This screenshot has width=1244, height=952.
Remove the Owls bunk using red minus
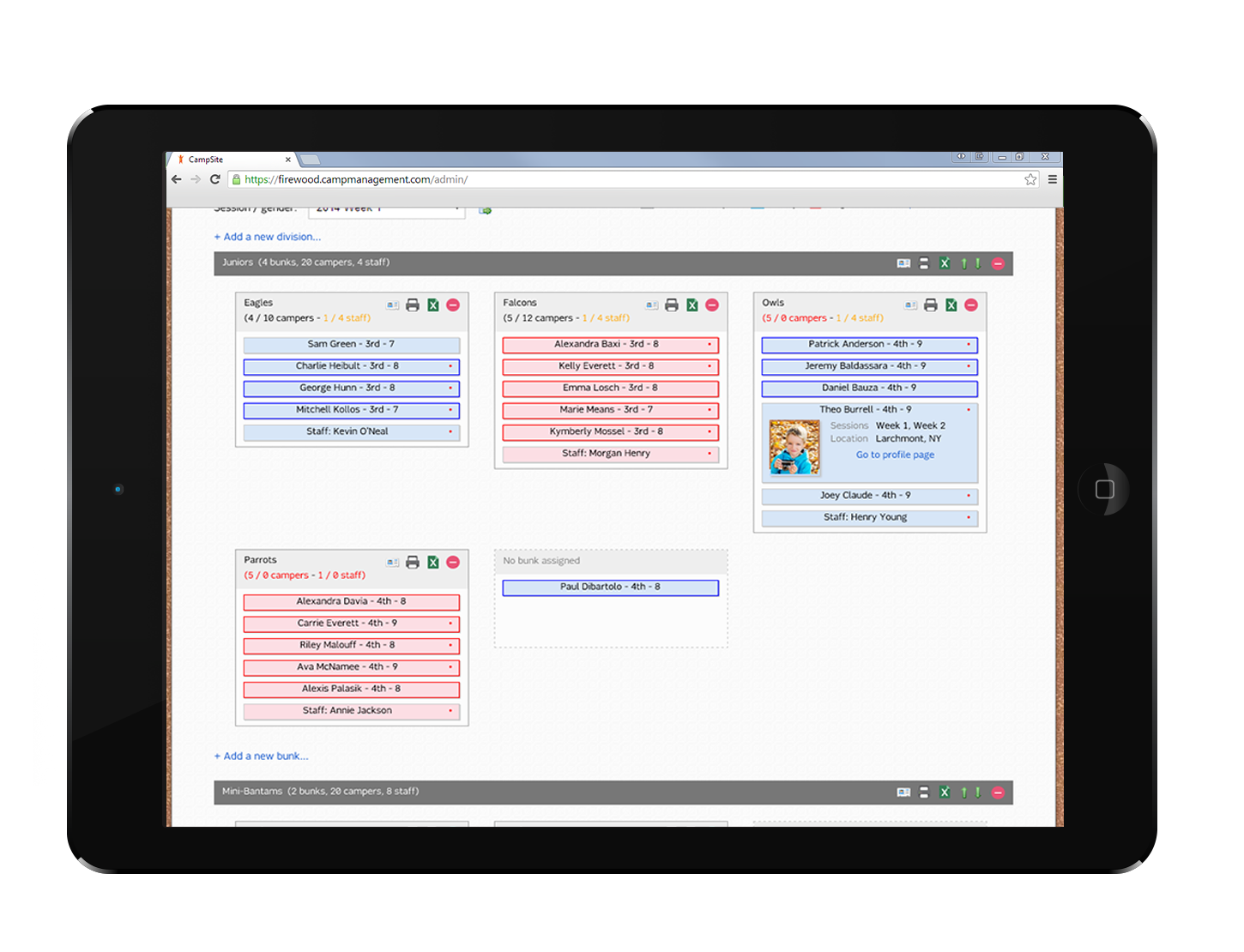pyautogui.click(x=971, y=305)
